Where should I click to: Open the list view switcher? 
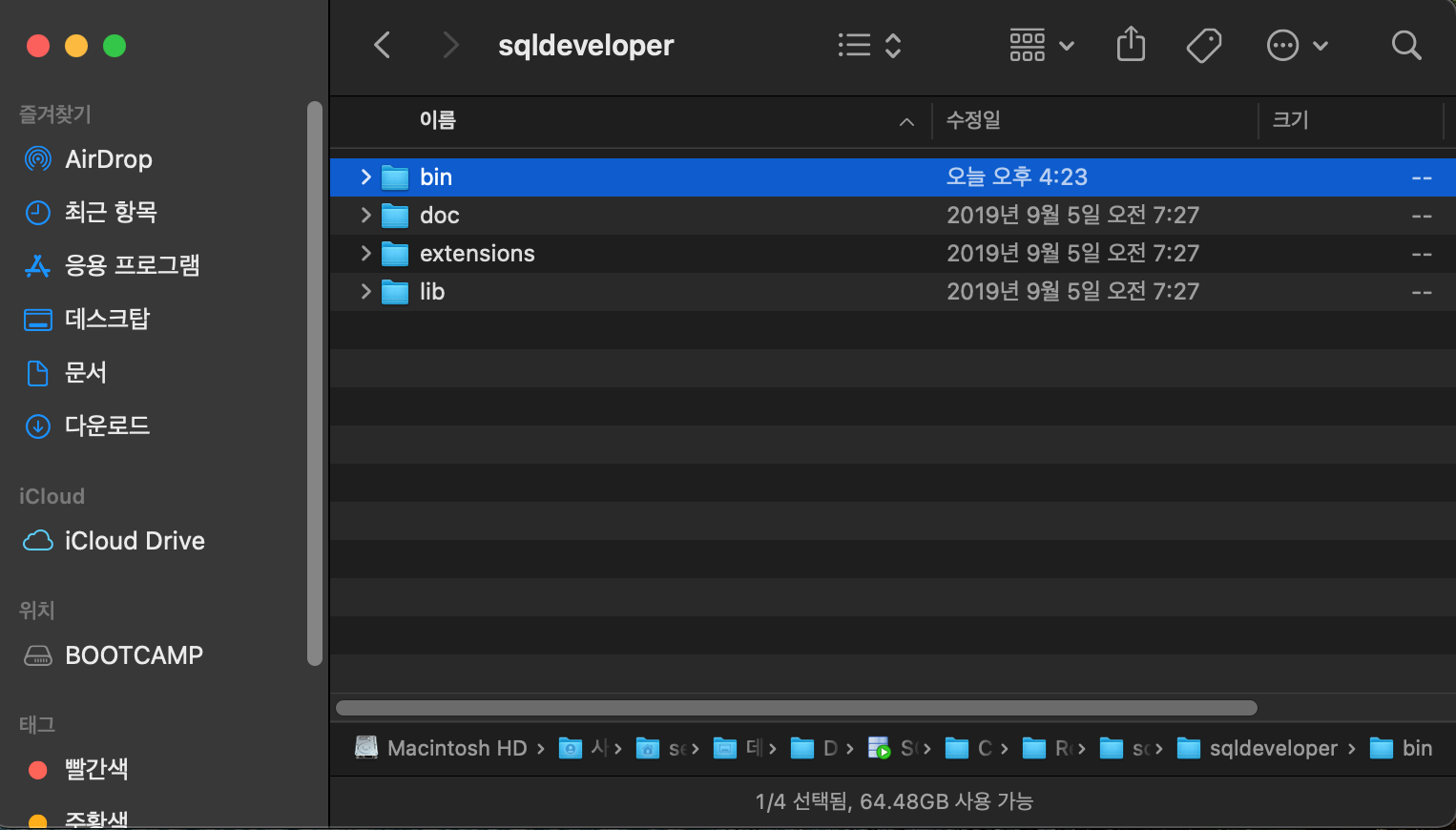[x=869, y=45]
